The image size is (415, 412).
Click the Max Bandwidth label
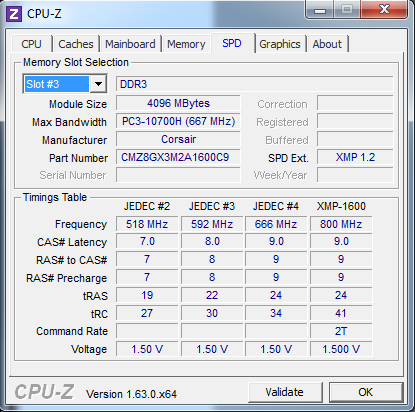click(69, 122)
